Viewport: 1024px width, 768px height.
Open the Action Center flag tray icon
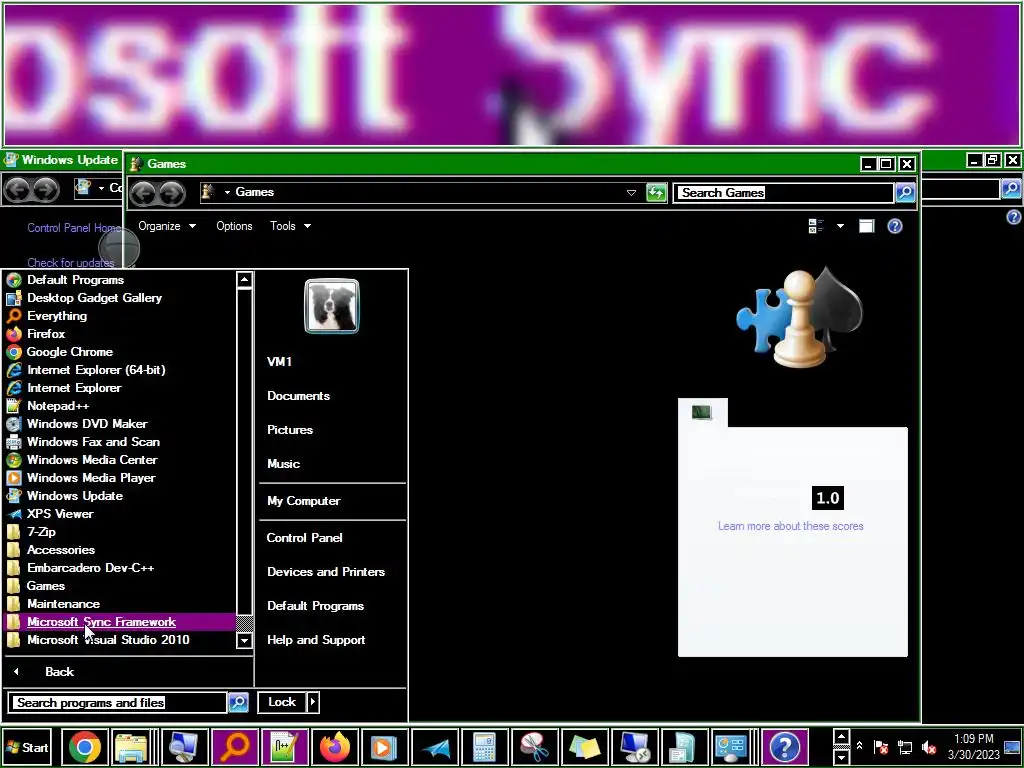(880, 746)
